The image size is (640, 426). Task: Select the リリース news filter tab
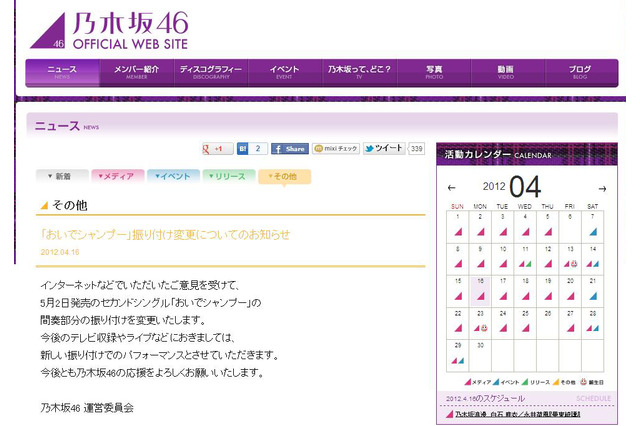tap(229, 176)
